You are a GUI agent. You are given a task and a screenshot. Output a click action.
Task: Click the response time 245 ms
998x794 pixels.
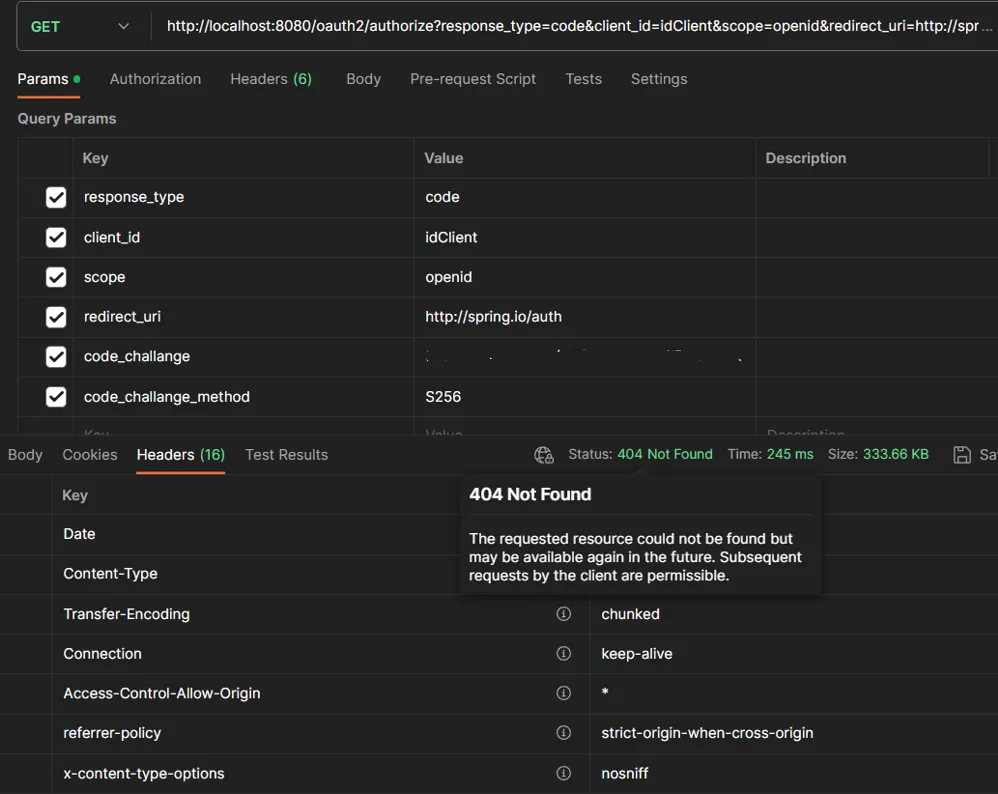pos(790,454)
